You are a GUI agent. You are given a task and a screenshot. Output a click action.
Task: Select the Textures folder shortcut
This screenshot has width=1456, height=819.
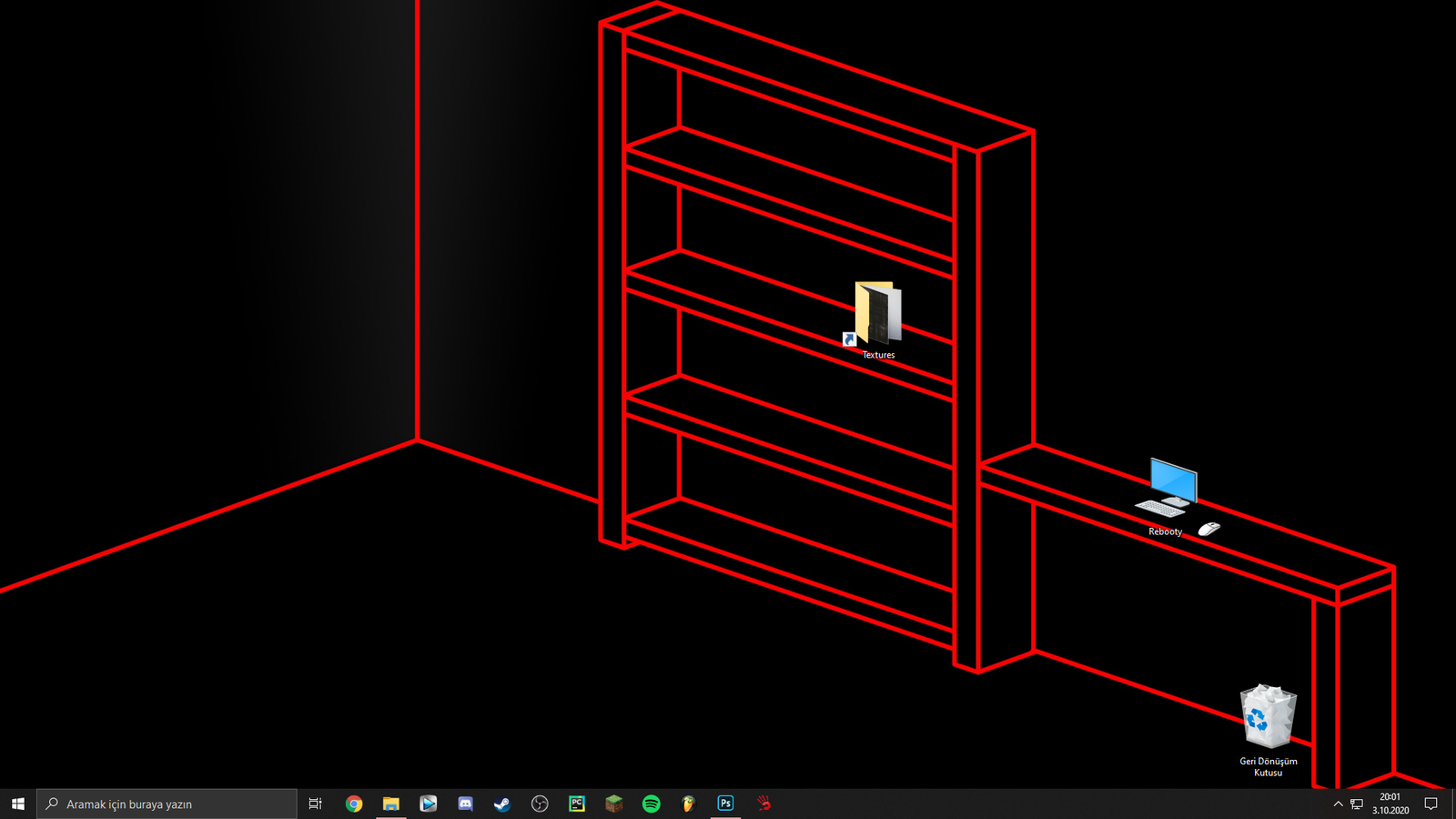(x=877, y=316)
